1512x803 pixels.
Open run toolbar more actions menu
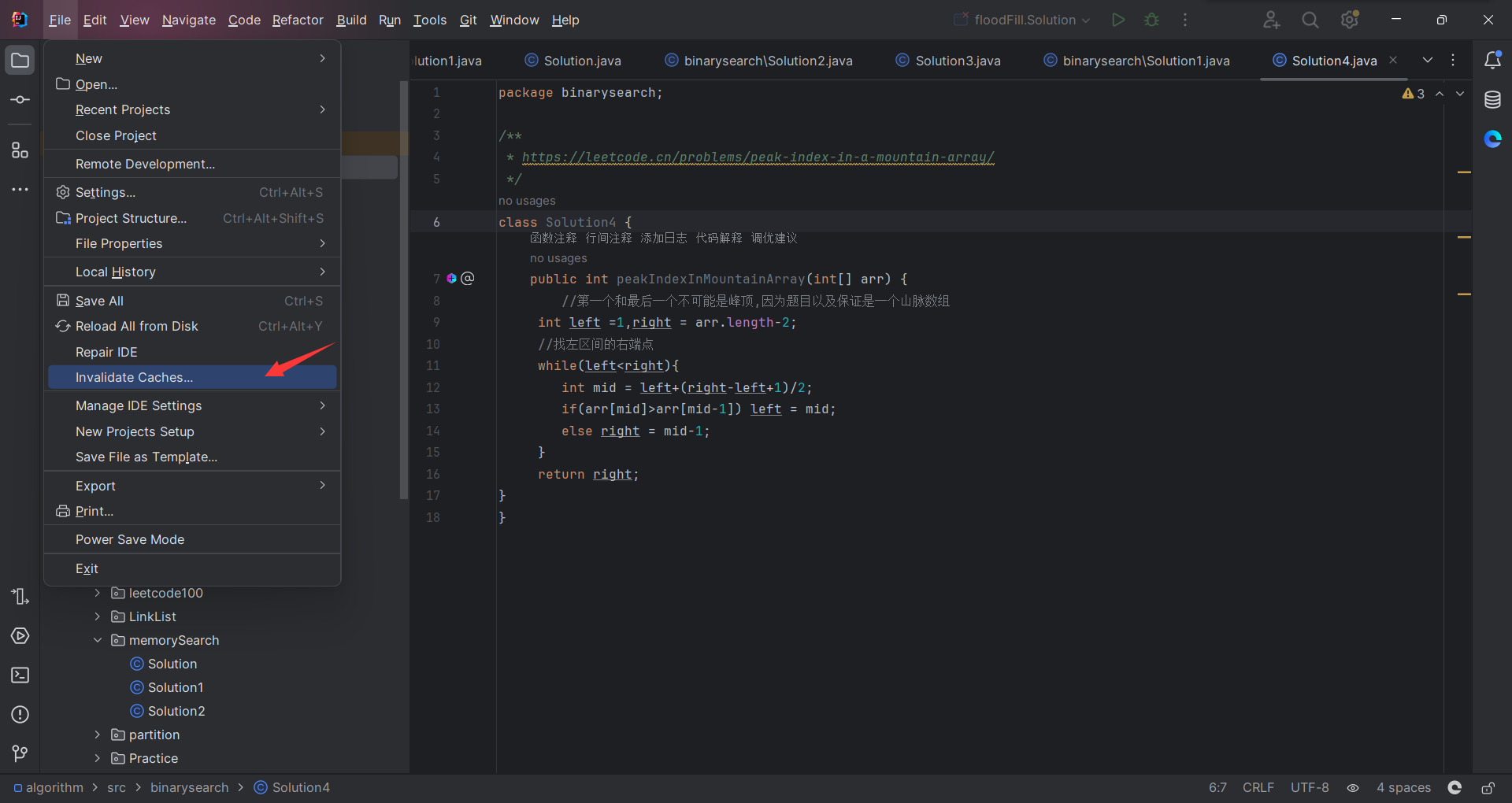tap(1185, 20)
